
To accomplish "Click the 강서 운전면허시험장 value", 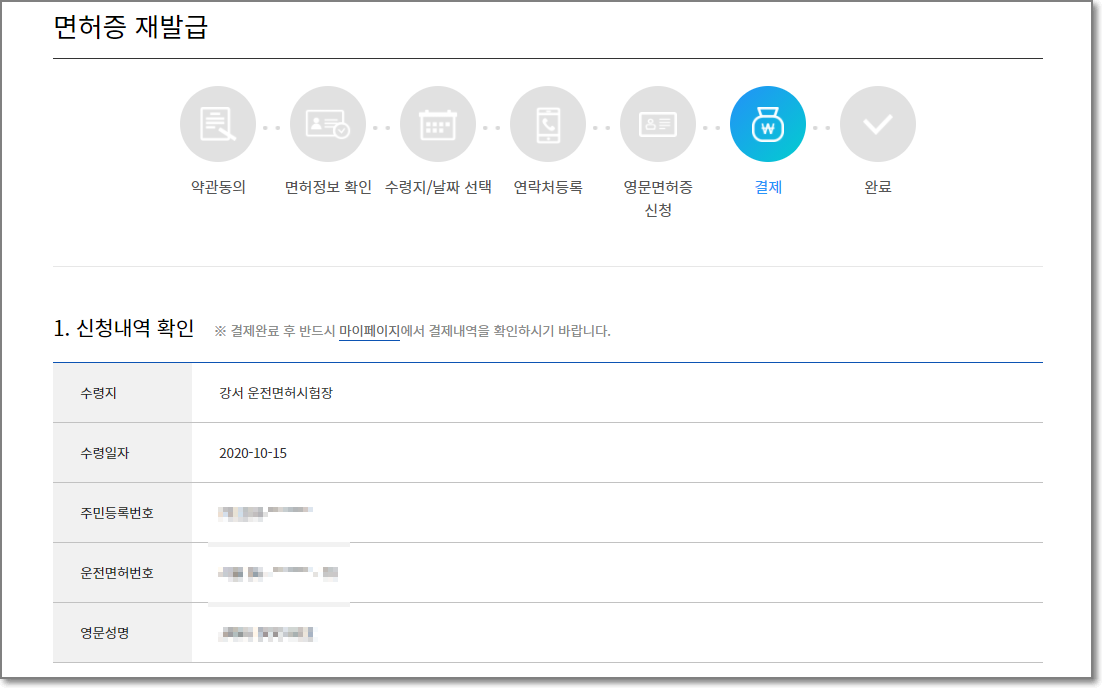I will (x=276, y=393).
